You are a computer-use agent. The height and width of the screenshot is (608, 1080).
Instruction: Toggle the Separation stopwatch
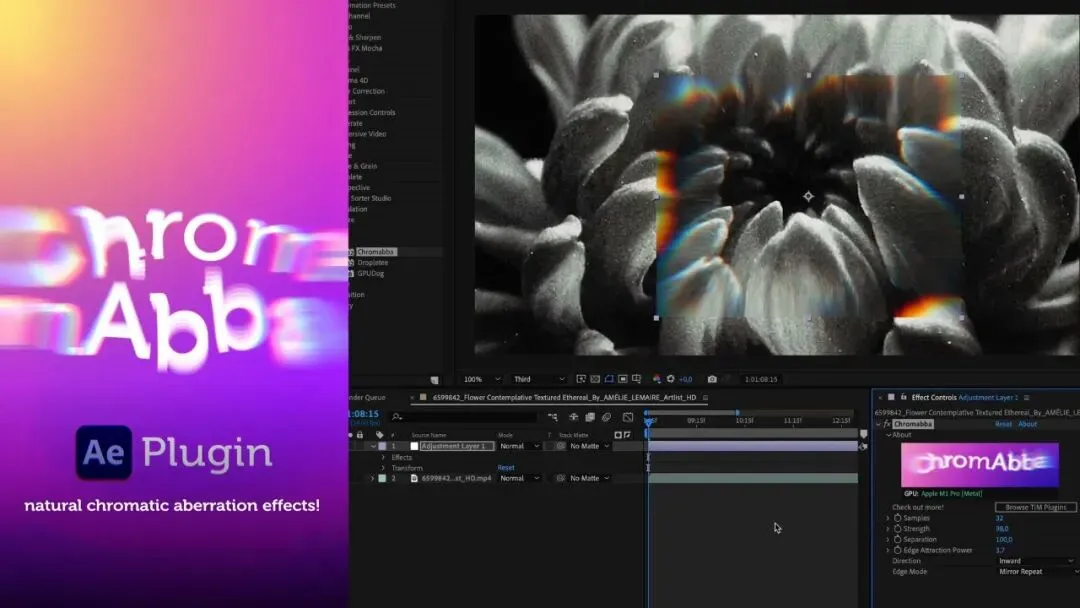click(x=897, y=539)
